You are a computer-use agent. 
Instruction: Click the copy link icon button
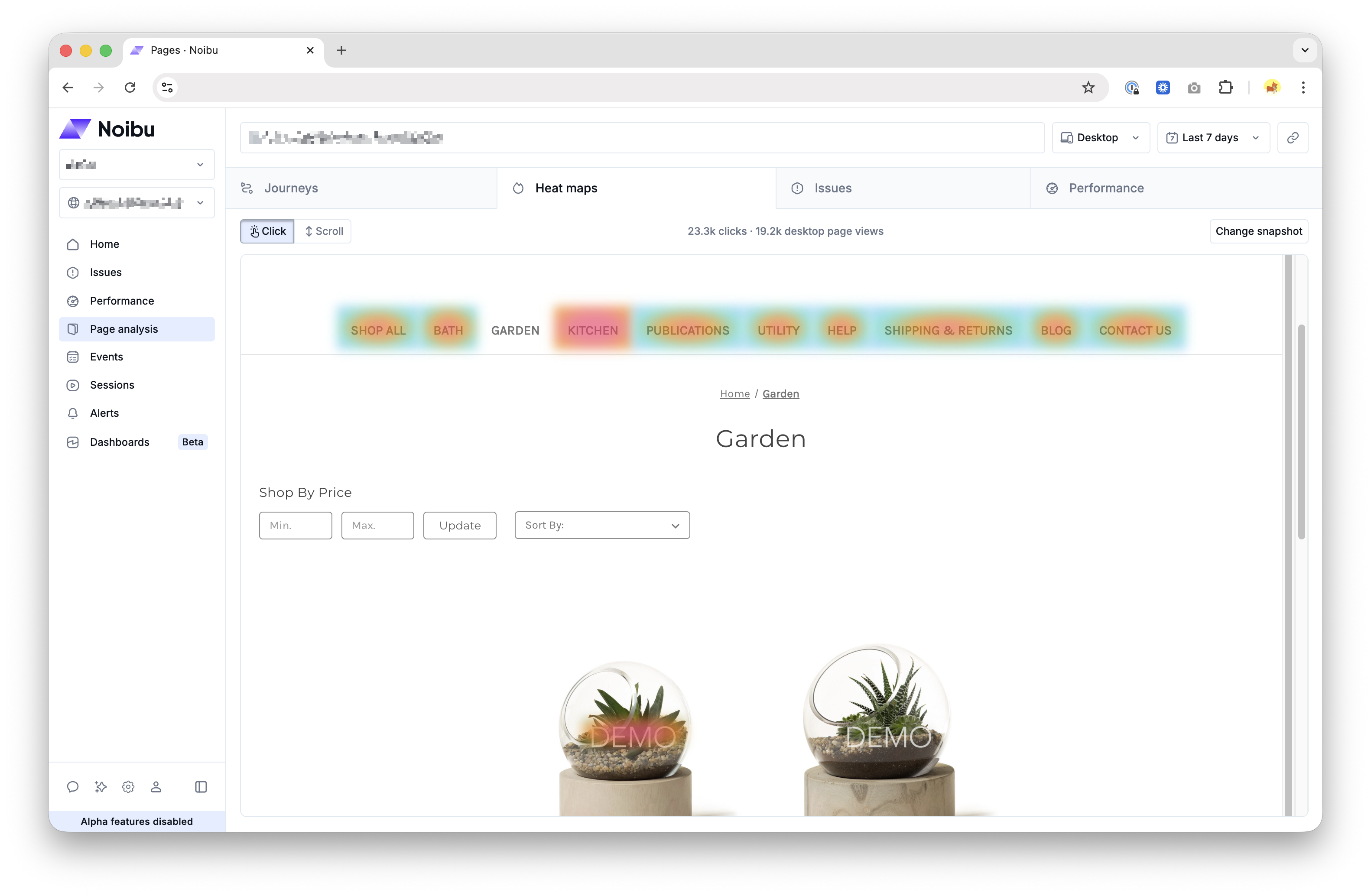[1292, 138]
